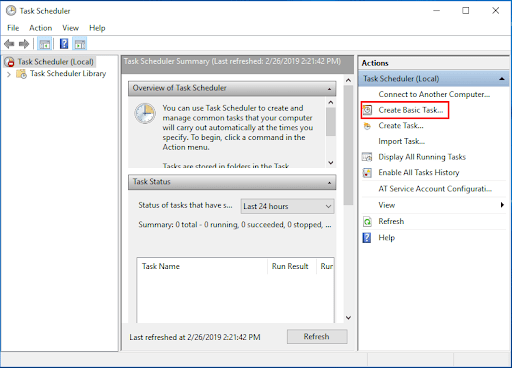This screenshot has height=368, width=512.
Task: Click Create Task... action
Action: point(401,126)
